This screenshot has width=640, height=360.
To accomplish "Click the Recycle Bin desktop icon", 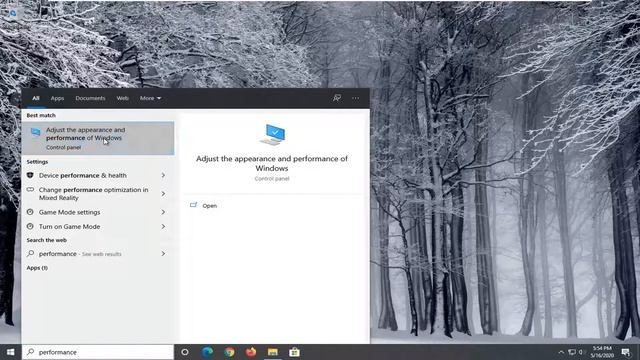I will (x=12, y=14).
